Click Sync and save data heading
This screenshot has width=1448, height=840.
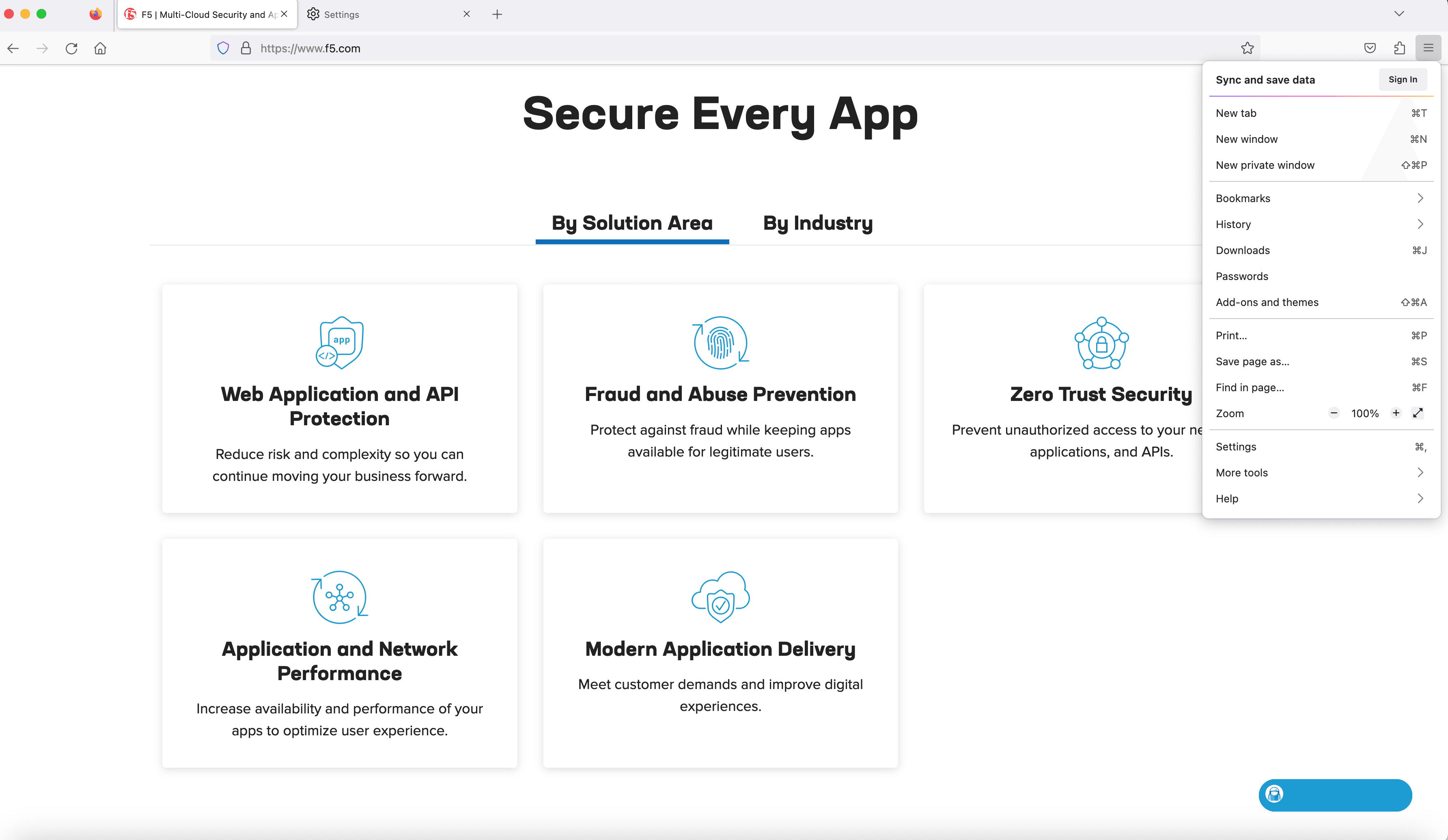pyautogui.click(x=1265, y=80)
